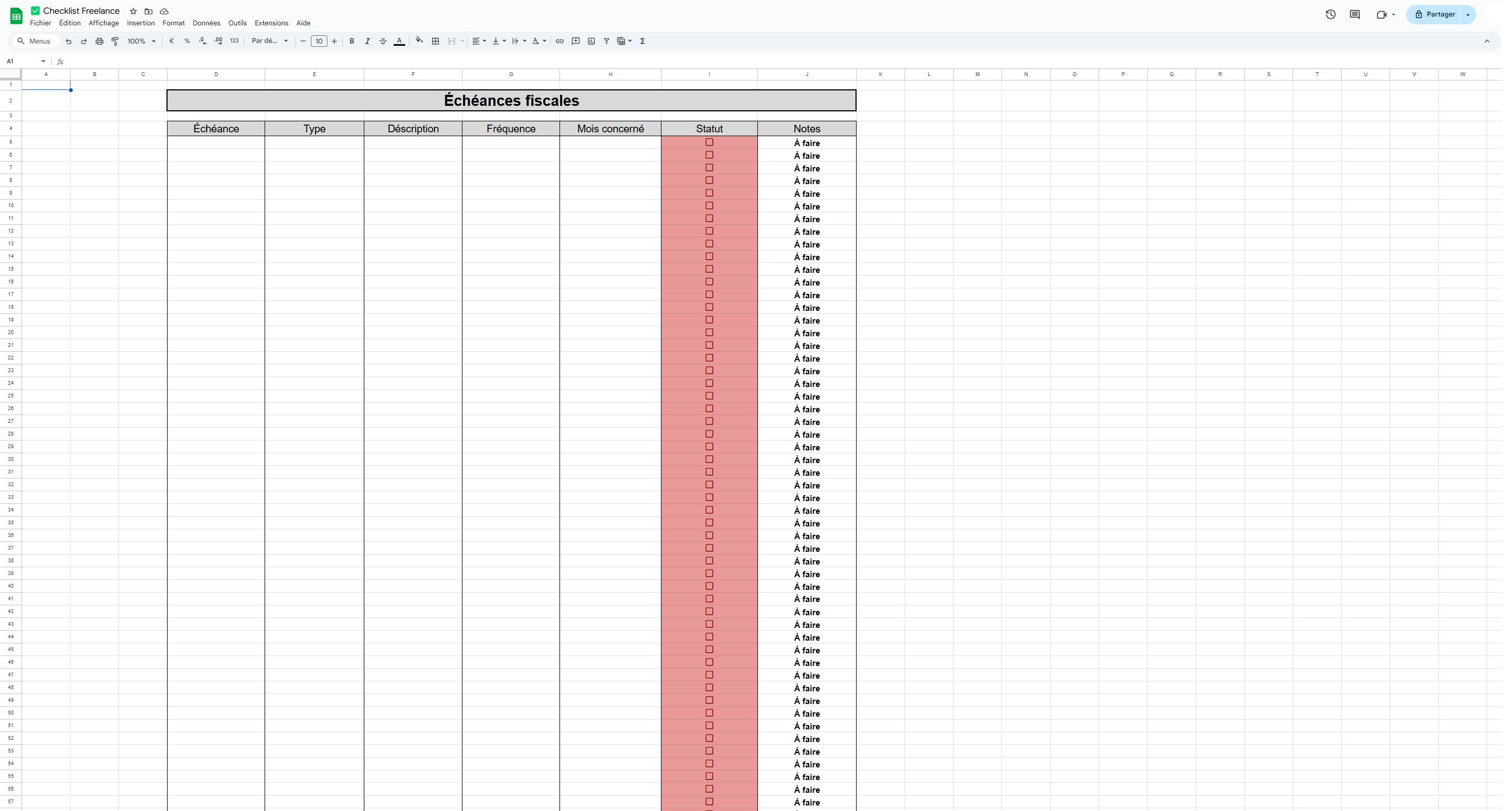The height and width of the screenshot is (811, 1512).
Task: Select column D header
Action: pyautogui.click(x=216, y=74)
